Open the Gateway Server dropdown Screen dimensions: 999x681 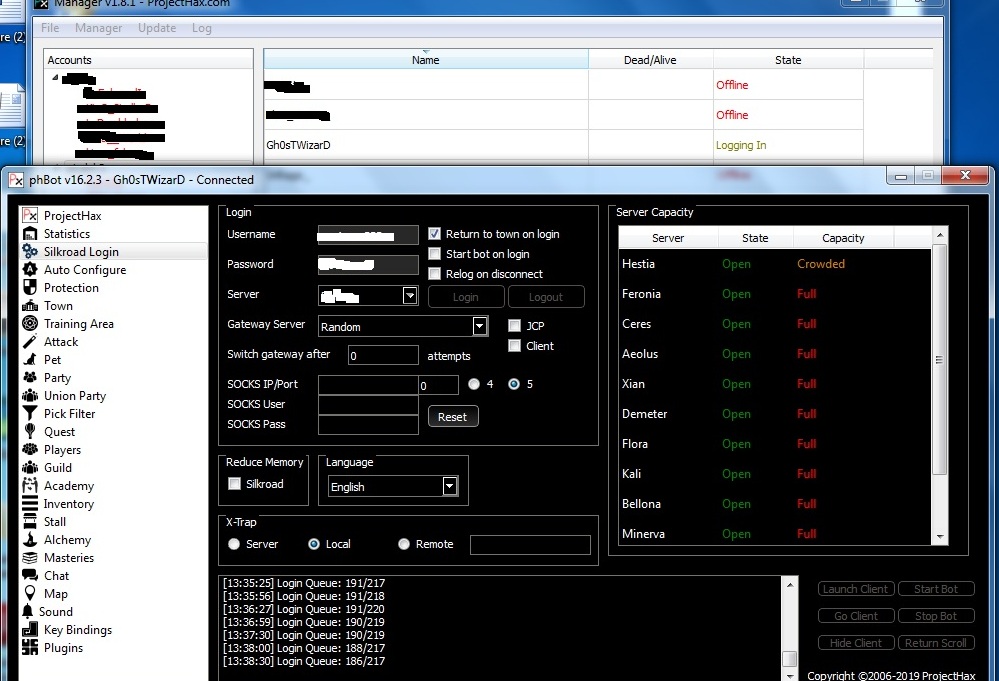point(479,325)
